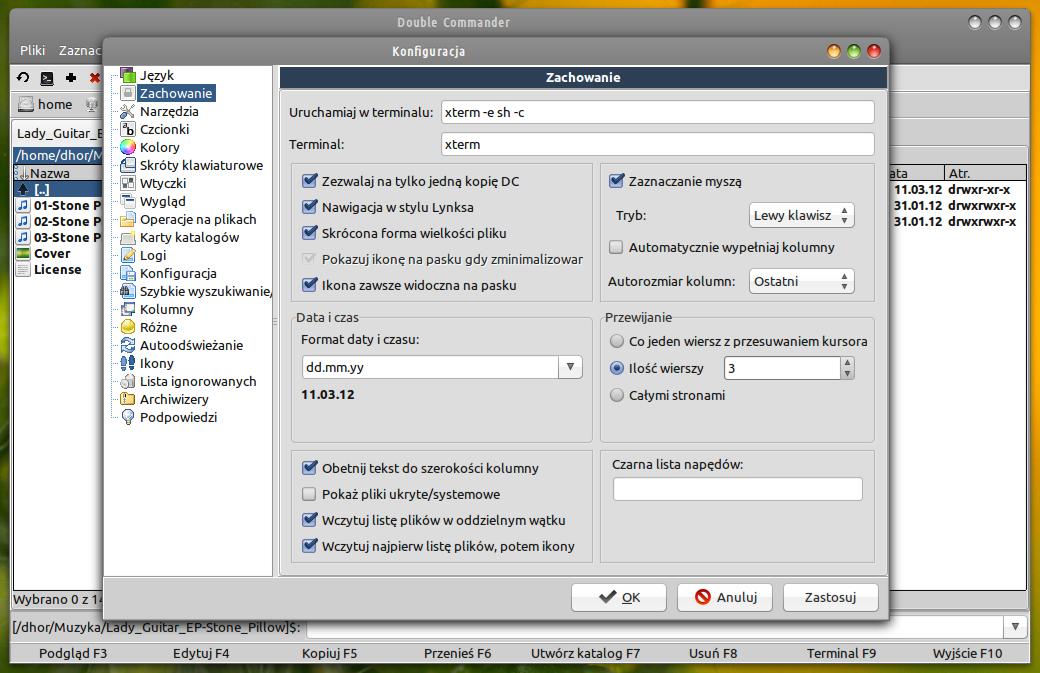Click refresh icon in Double Commander toolbar
The image size is (1040, 673).
pos(23,78)
